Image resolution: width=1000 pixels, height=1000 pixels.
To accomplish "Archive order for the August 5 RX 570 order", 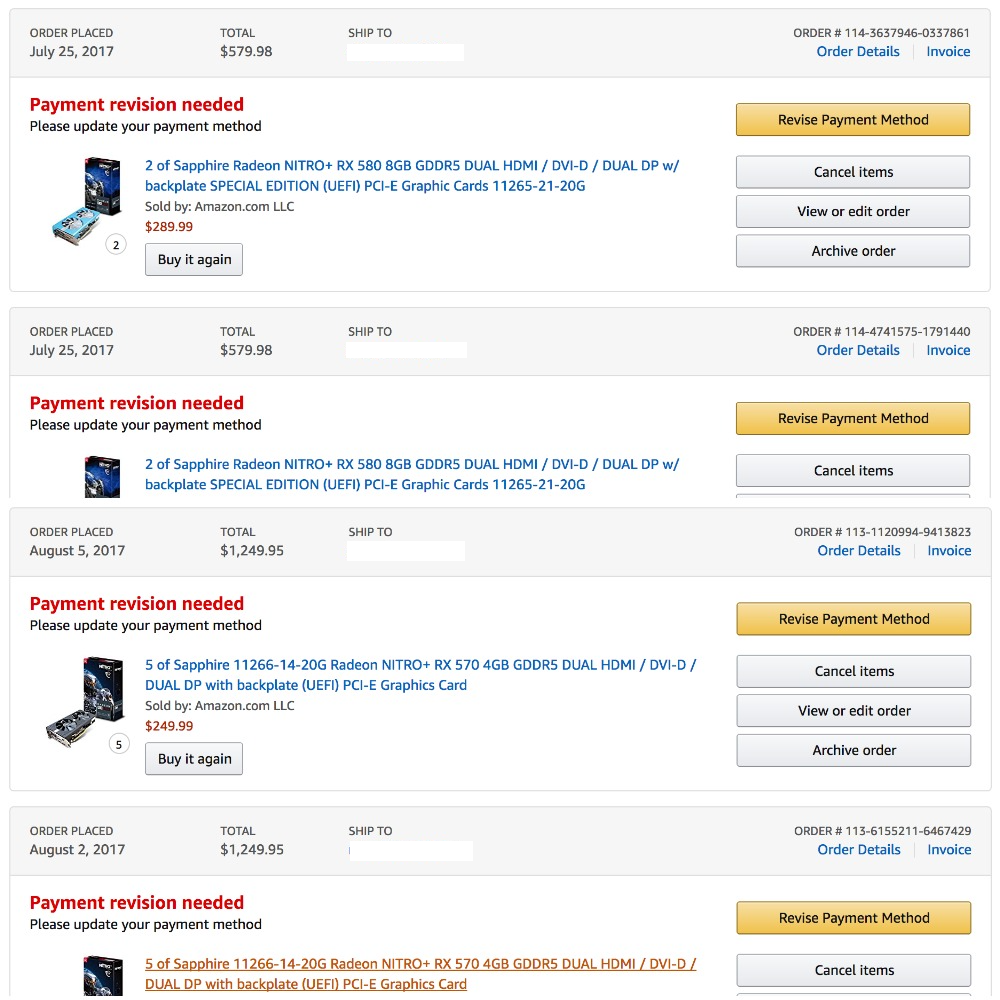I will point(854,750).
